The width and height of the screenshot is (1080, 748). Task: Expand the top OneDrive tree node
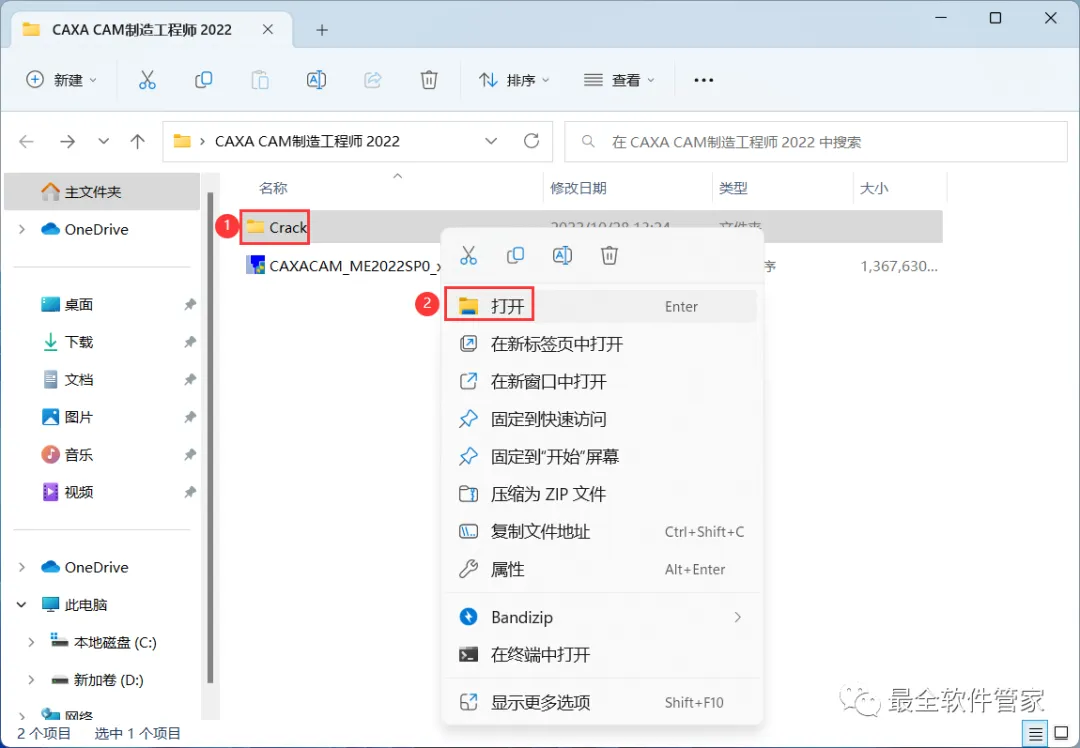(x=22, y=229)
